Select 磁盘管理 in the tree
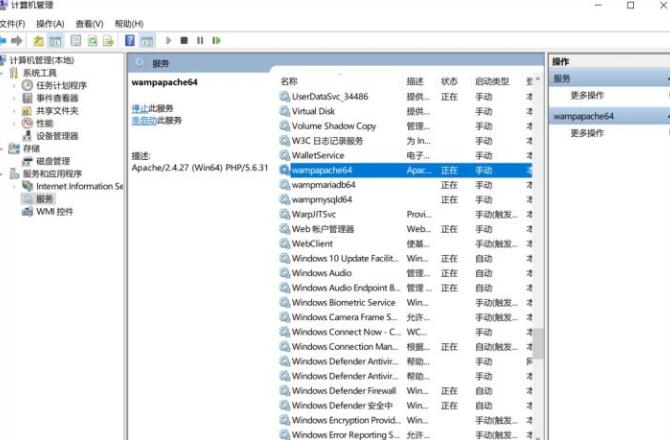 [52, 161]
